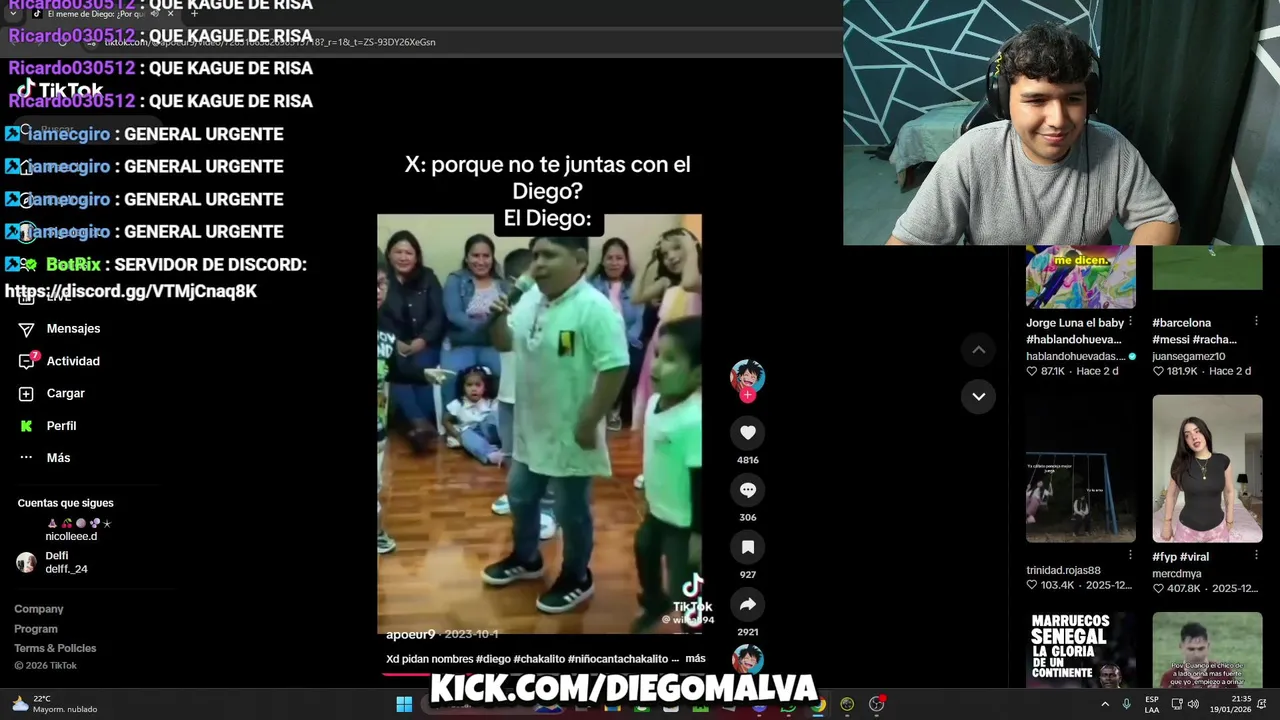1280x720 pixels.
Task: Open the mercdmya account link
Action: coord(1177,574)
